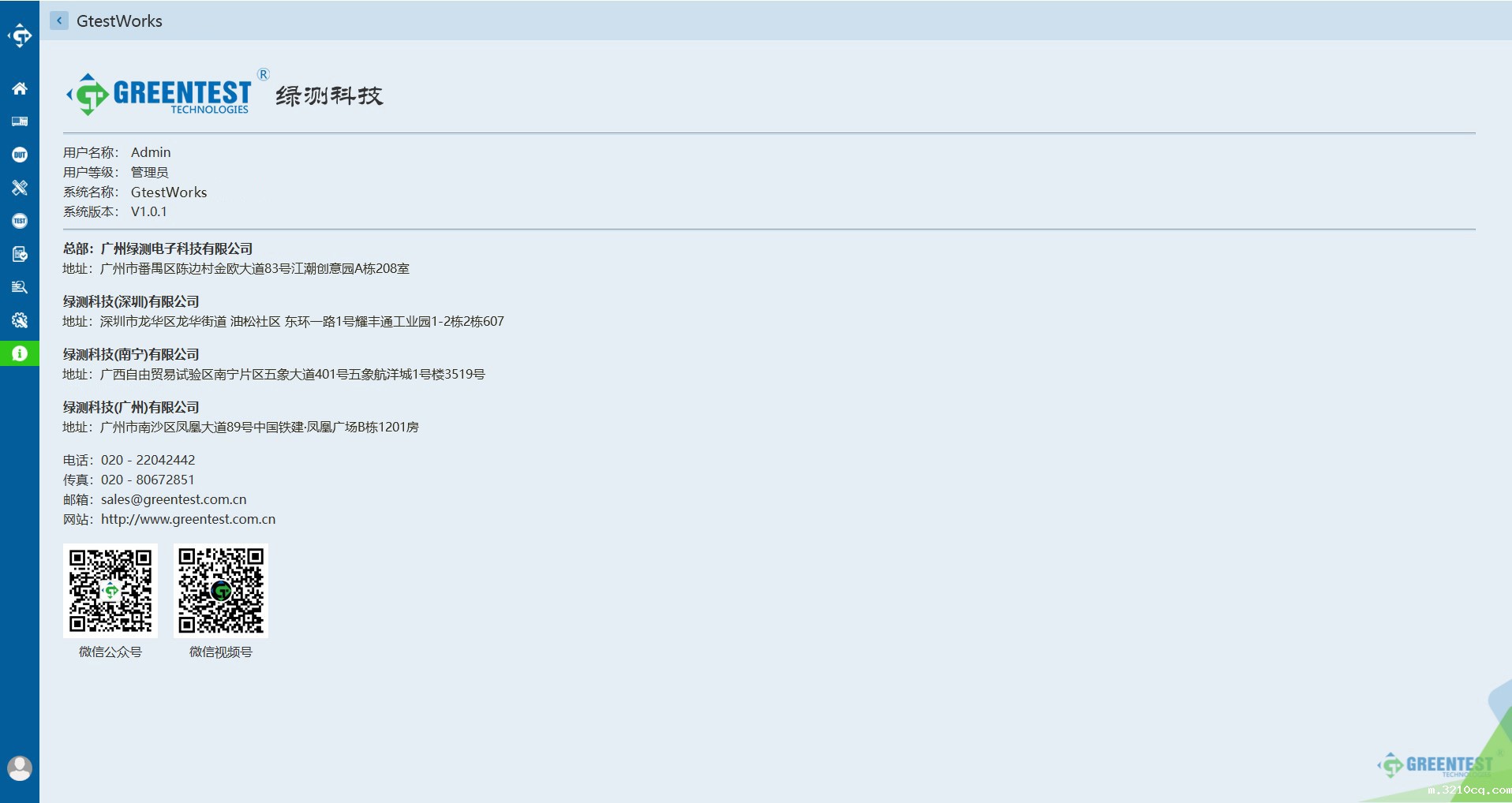The width and height of the screenshot is (1512, 803).
Task: Open the DUT section in sidebar
Action: click(20, 155)
